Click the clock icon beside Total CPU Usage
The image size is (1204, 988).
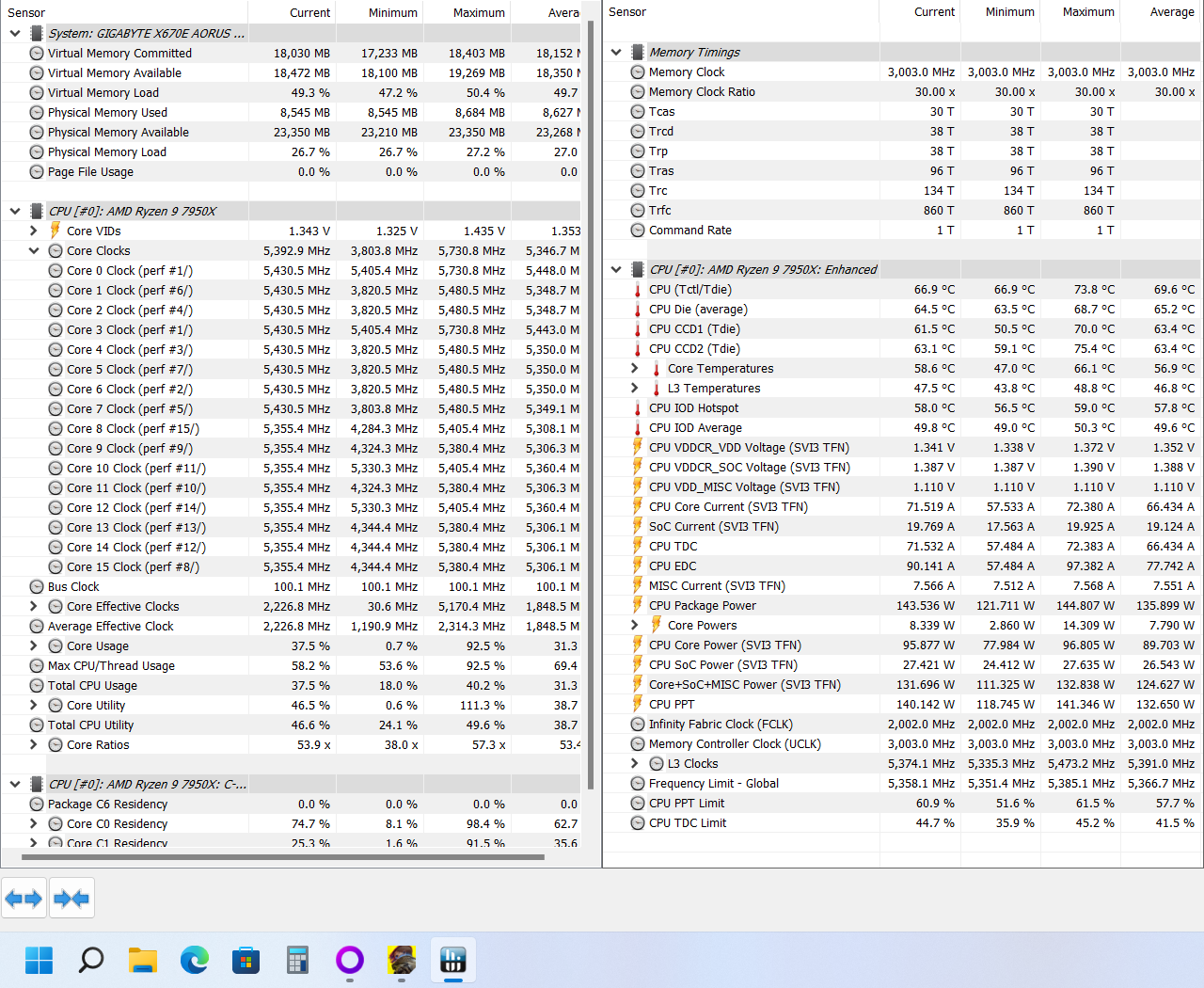37,686
